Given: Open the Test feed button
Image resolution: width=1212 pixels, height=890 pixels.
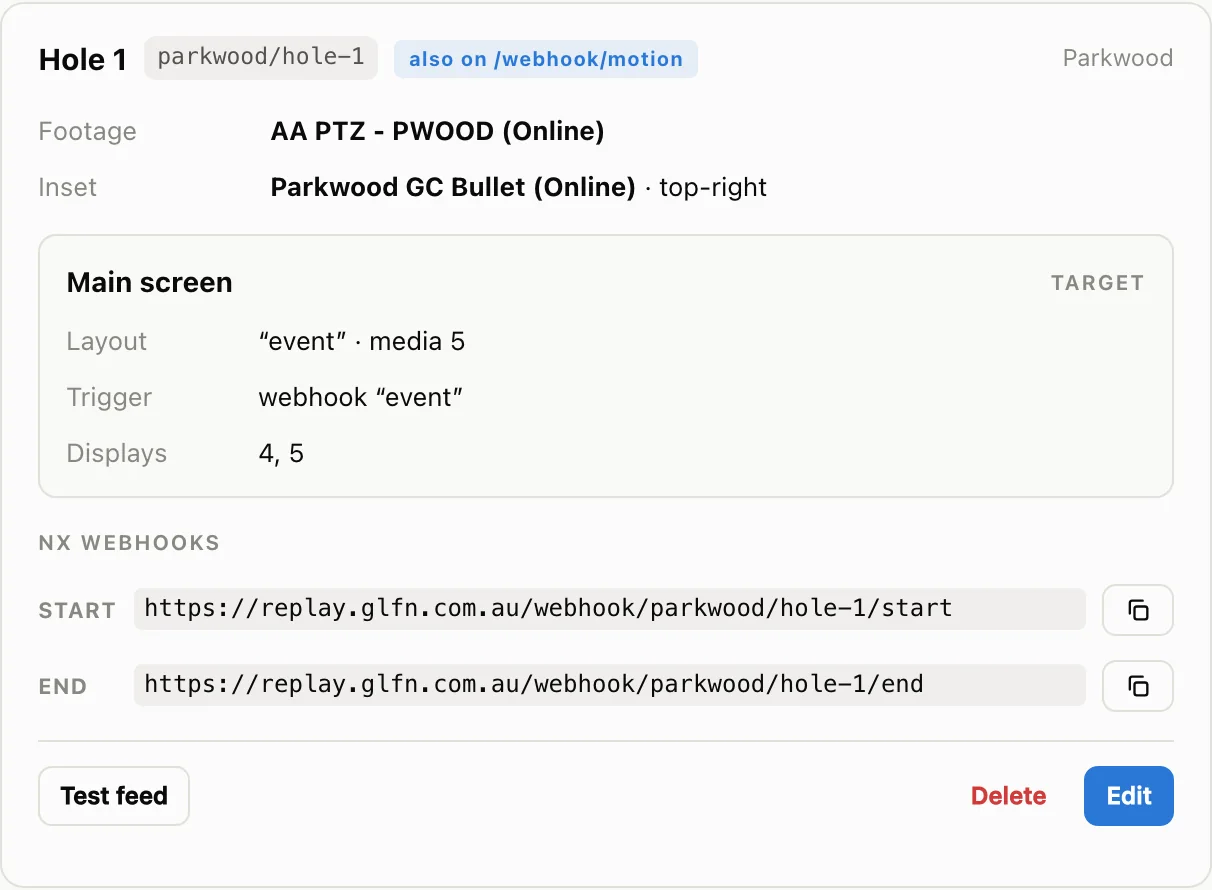Looking at the screenshot, I should pyautogui.click(x=114, y=796).
